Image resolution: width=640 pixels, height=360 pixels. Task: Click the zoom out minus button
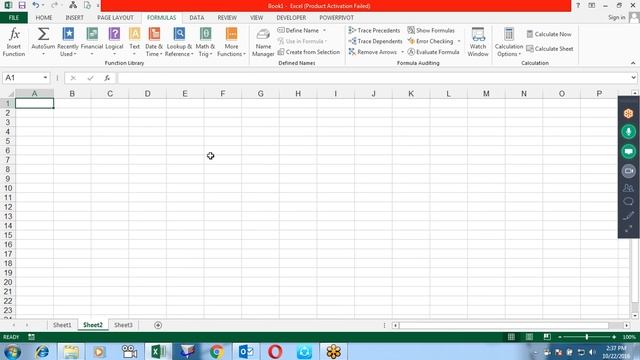click(560, 337)
